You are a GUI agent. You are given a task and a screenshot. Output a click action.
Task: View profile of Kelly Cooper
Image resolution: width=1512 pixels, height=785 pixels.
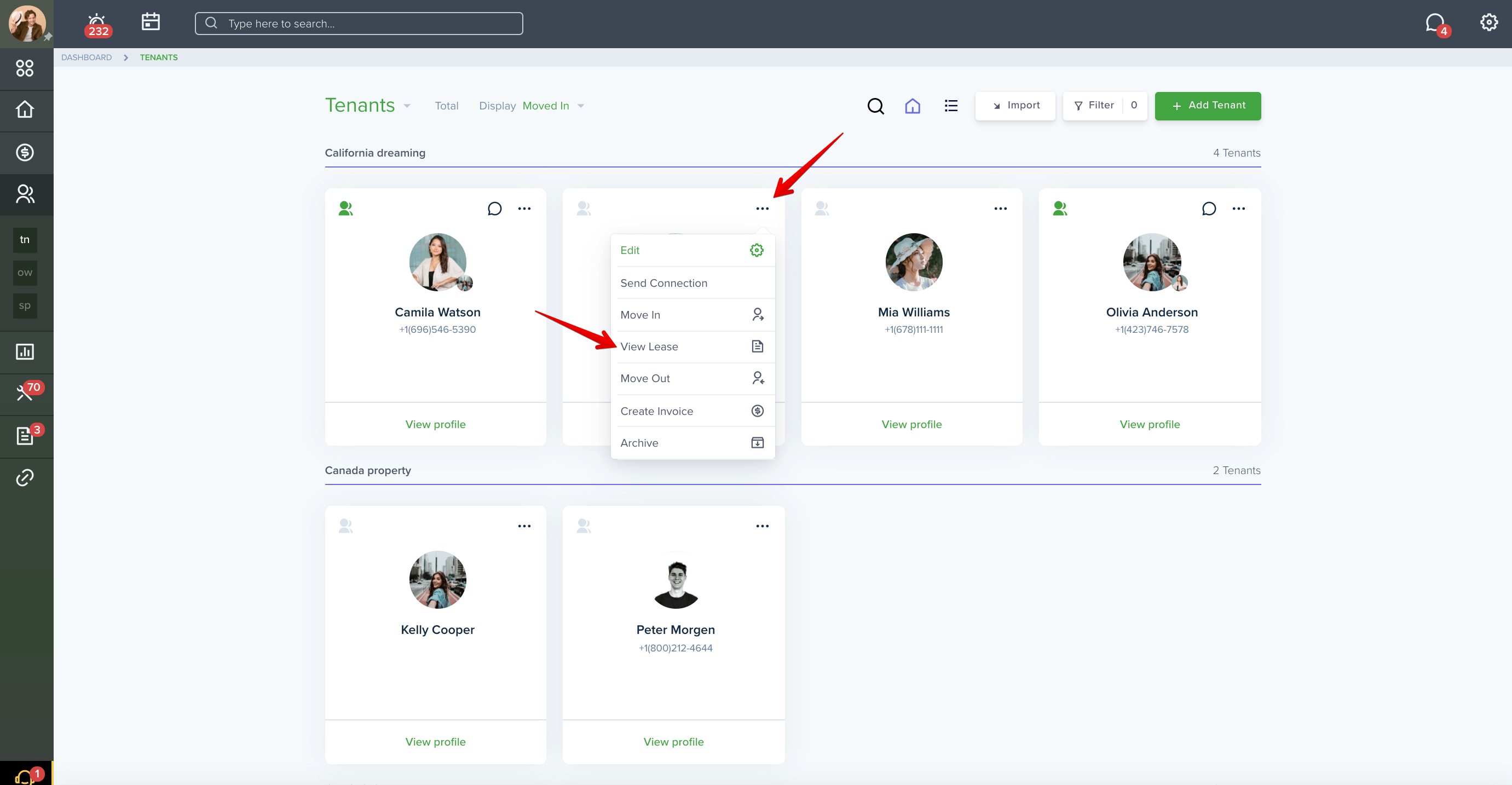coord(435,742)
